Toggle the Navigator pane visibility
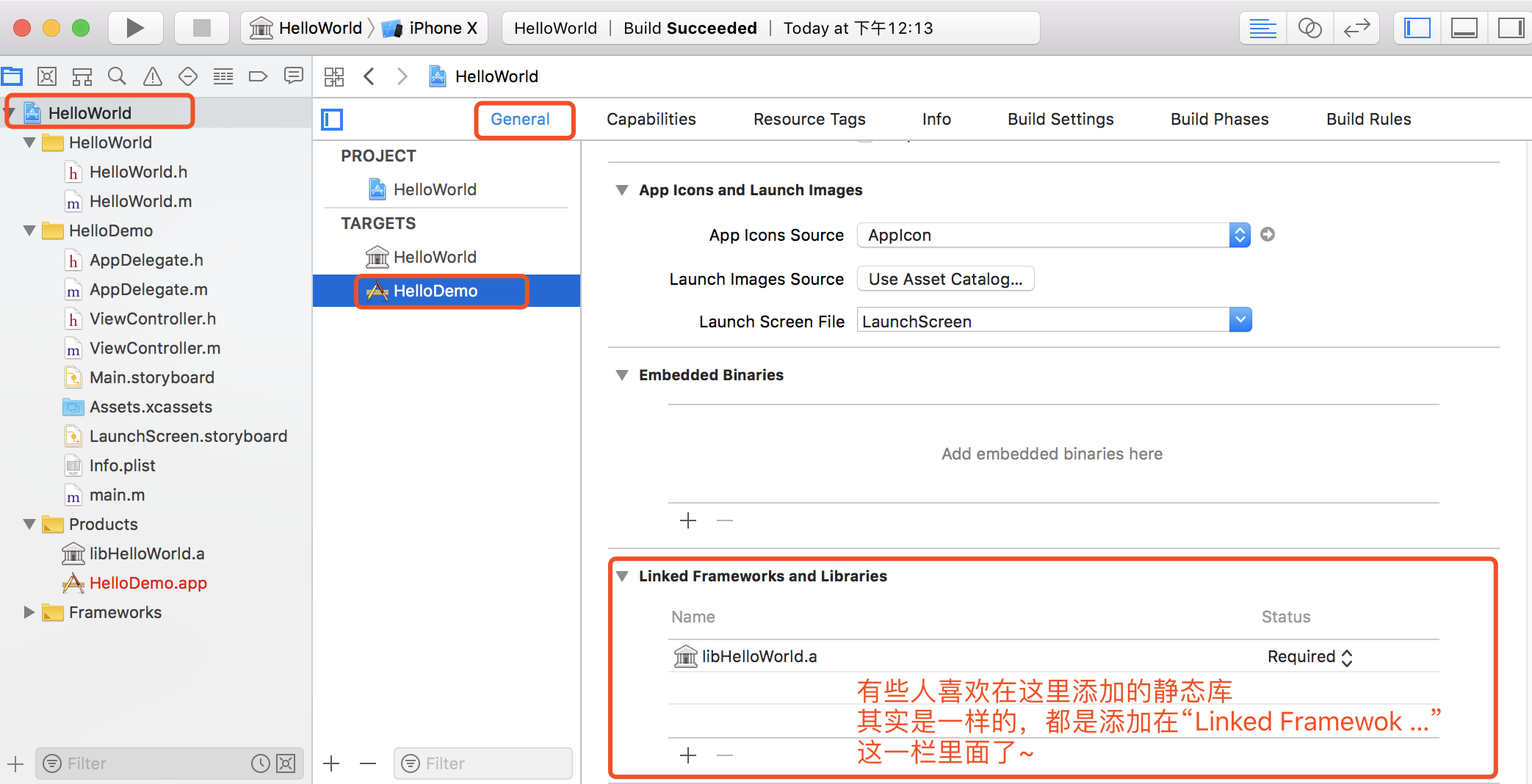 1417,28
